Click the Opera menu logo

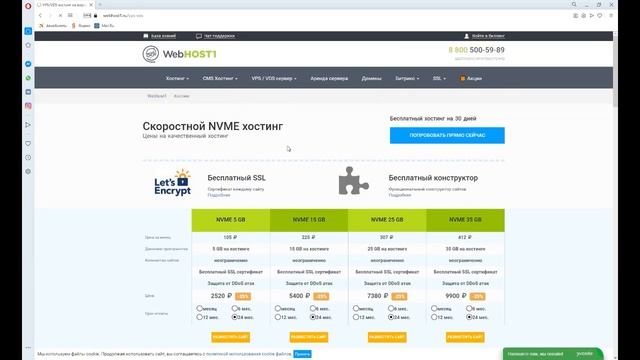click(x=28, y=6)
